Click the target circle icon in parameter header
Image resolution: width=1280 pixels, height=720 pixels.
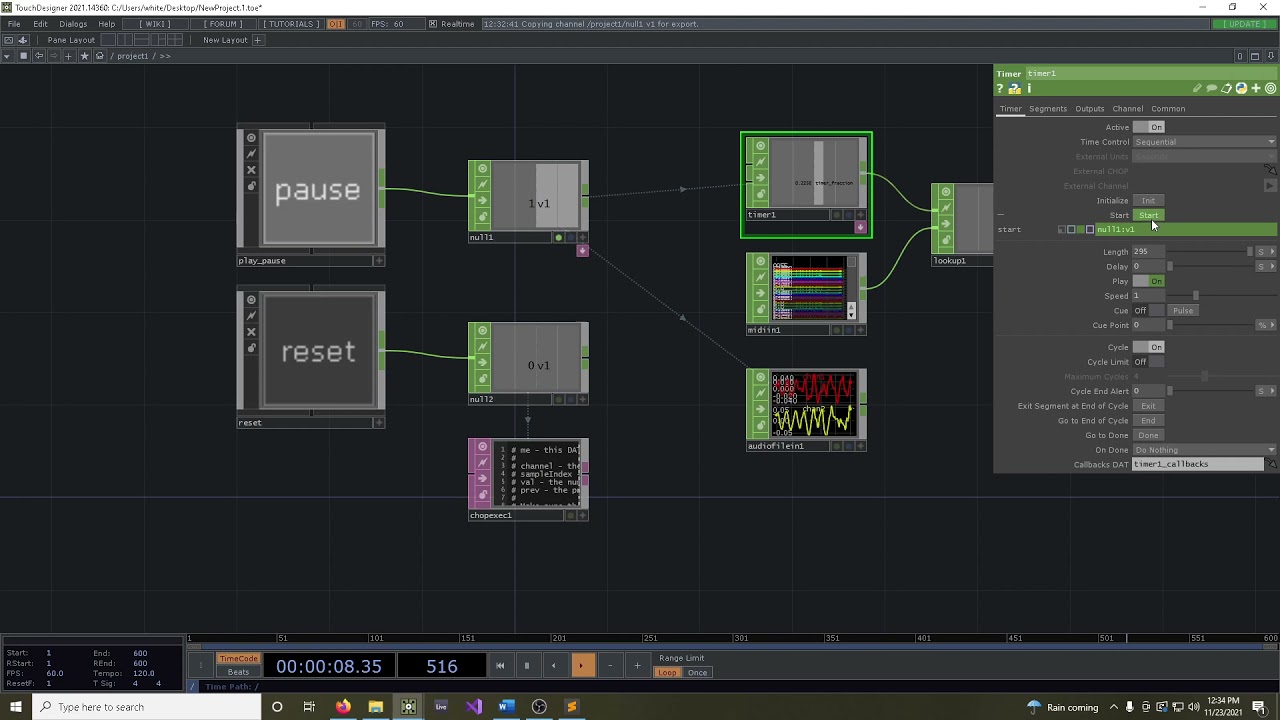[1271, 89]
